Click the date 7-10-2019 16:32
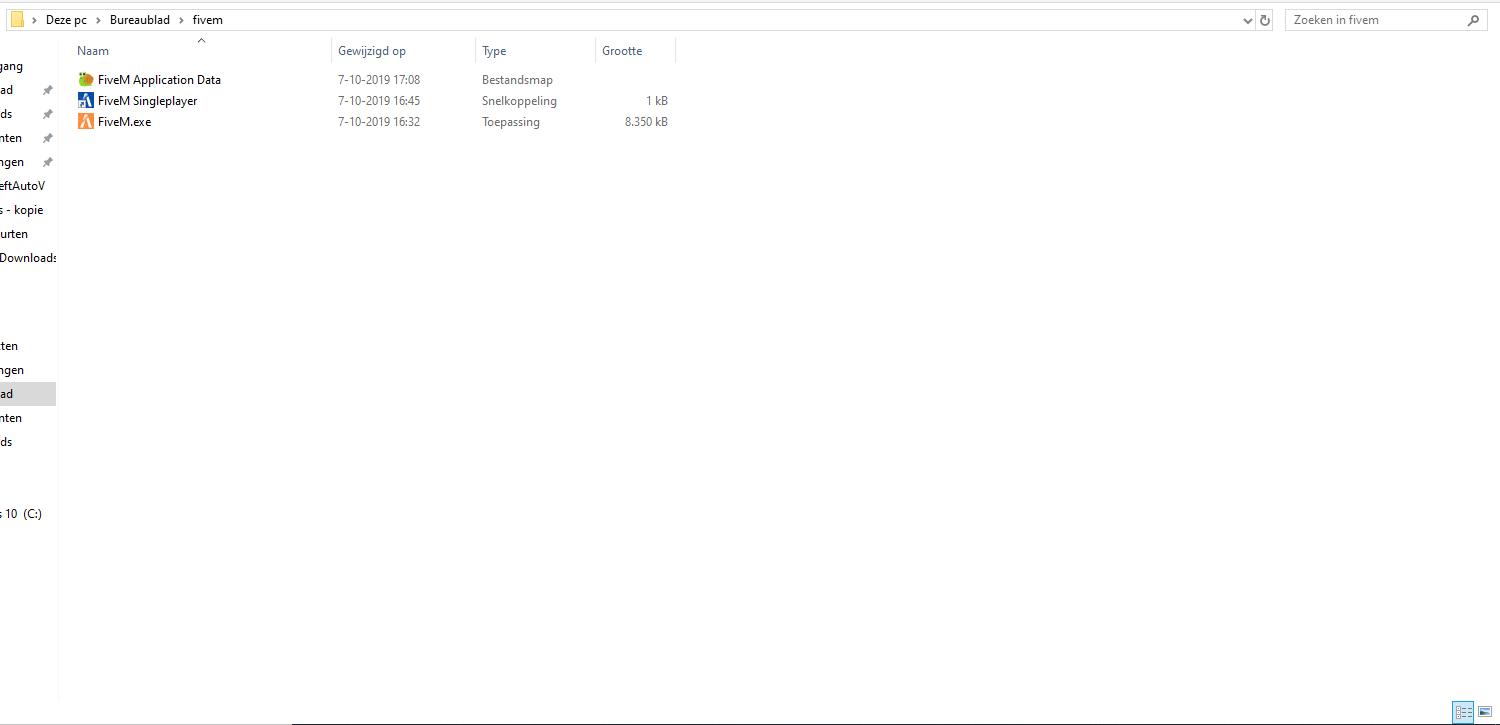This screenshot has width=1500, height=725. (x=379, y=122)
